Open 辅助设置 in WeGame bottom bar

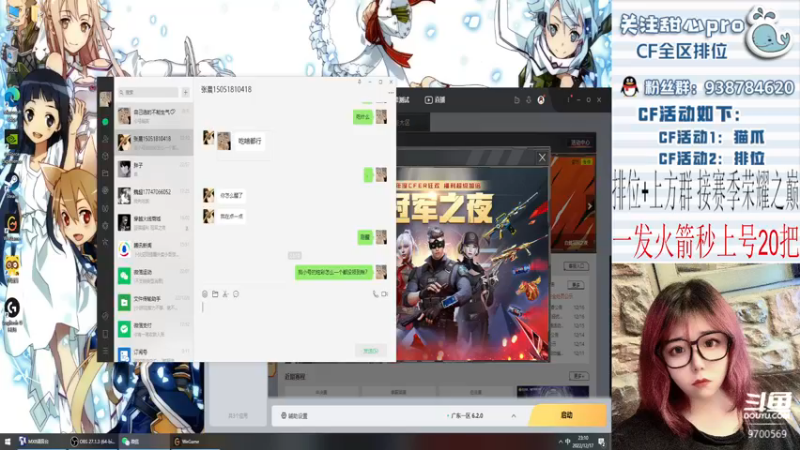click(294, 416)
